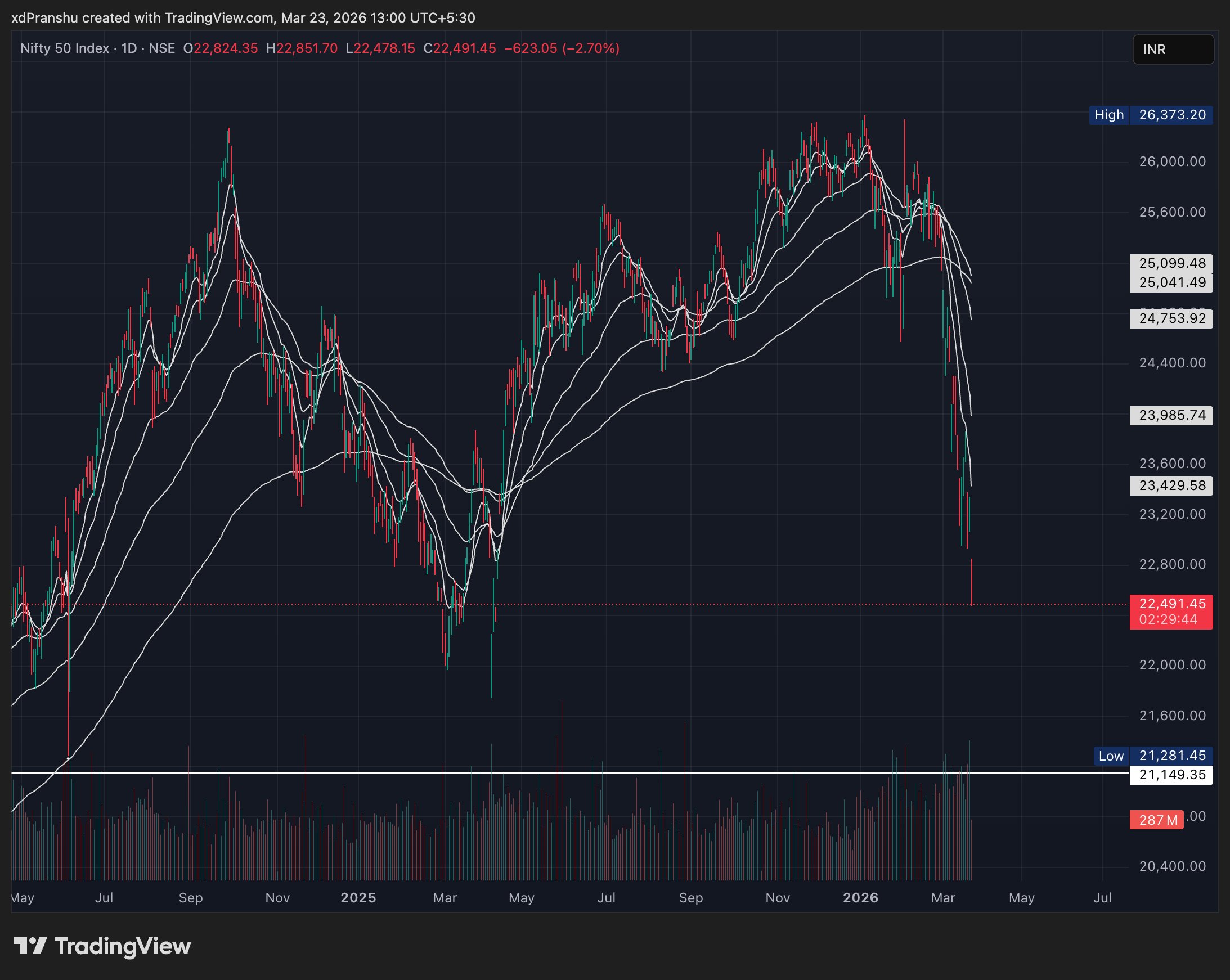Click the Nifty 50 Index symbol title
1230x980 pixels.
(x=65, y=48)
